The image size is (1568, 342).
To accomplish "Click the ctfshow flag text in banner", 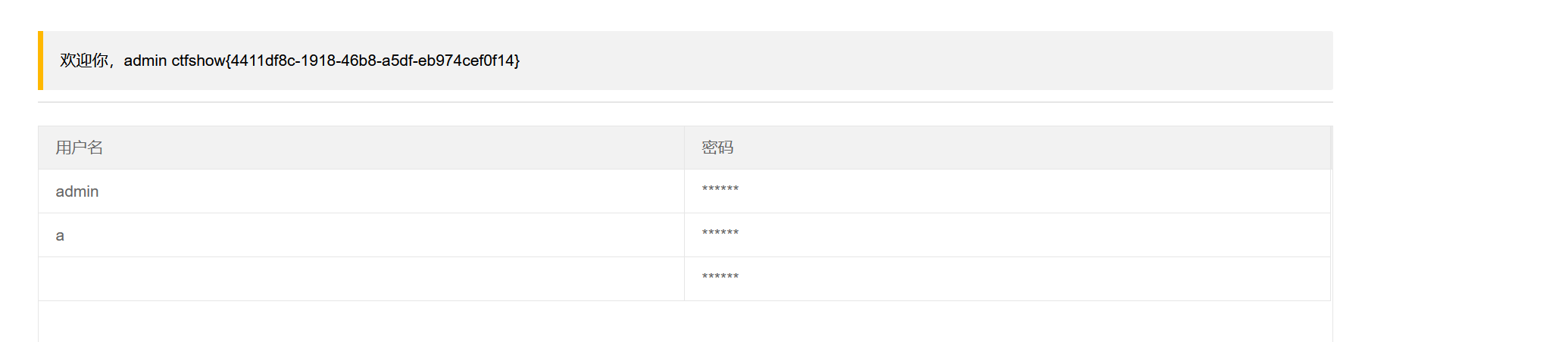I will point(345,61).
